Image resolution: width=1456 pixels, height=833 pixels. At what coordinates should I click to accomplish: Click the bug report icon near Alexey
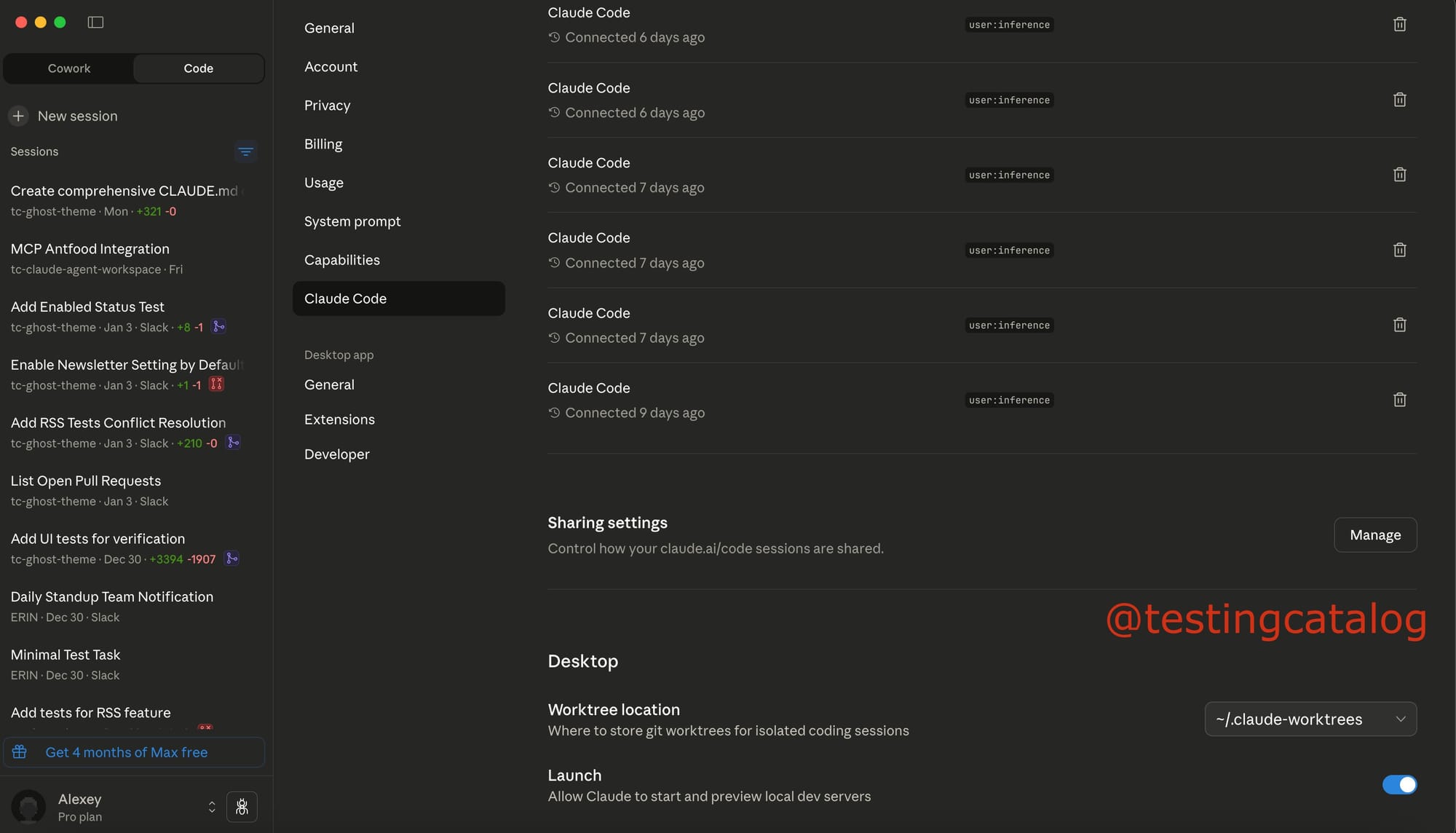[242, 807]
